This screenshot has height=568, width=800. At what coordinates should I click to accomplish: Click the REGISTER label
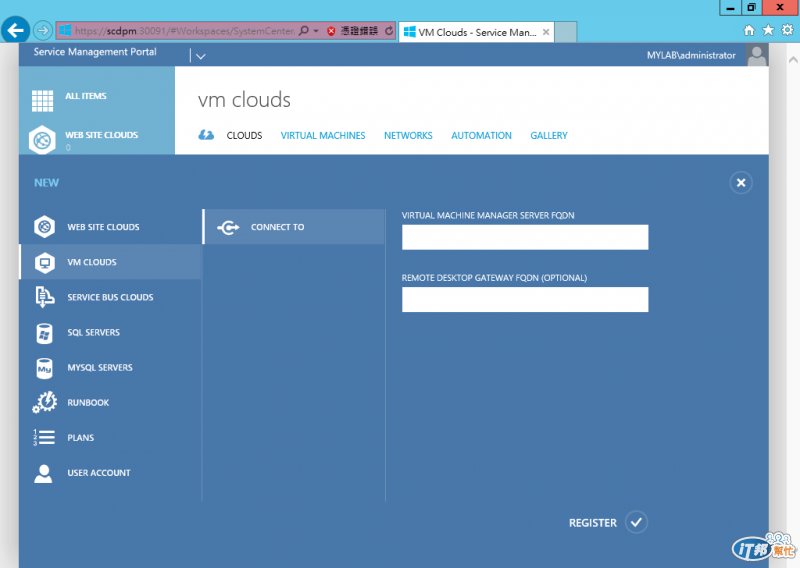593,523
